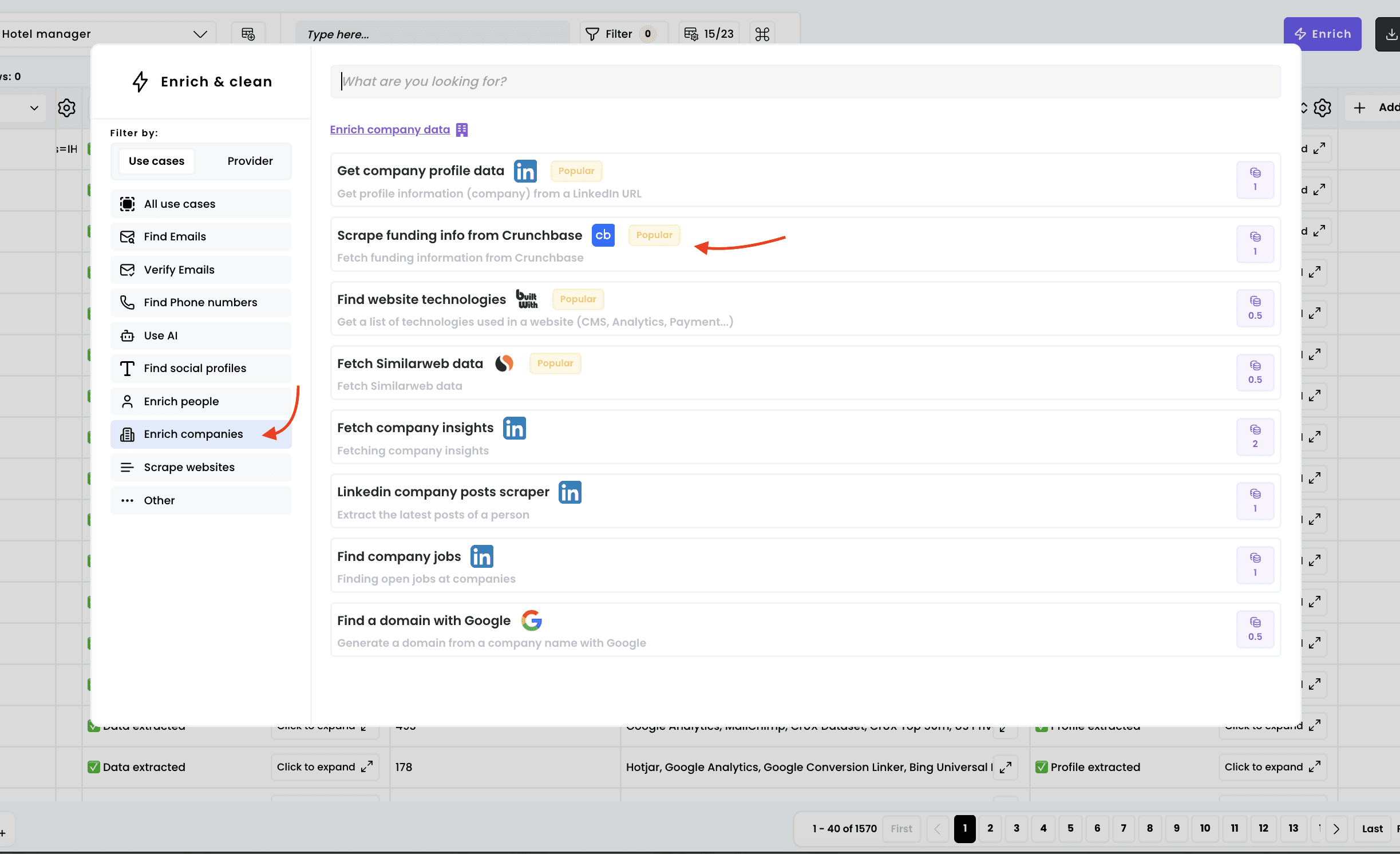
Task: Click Data extracted green checkmark in last row
Action: pyautogui.click(x=94, y=767)
